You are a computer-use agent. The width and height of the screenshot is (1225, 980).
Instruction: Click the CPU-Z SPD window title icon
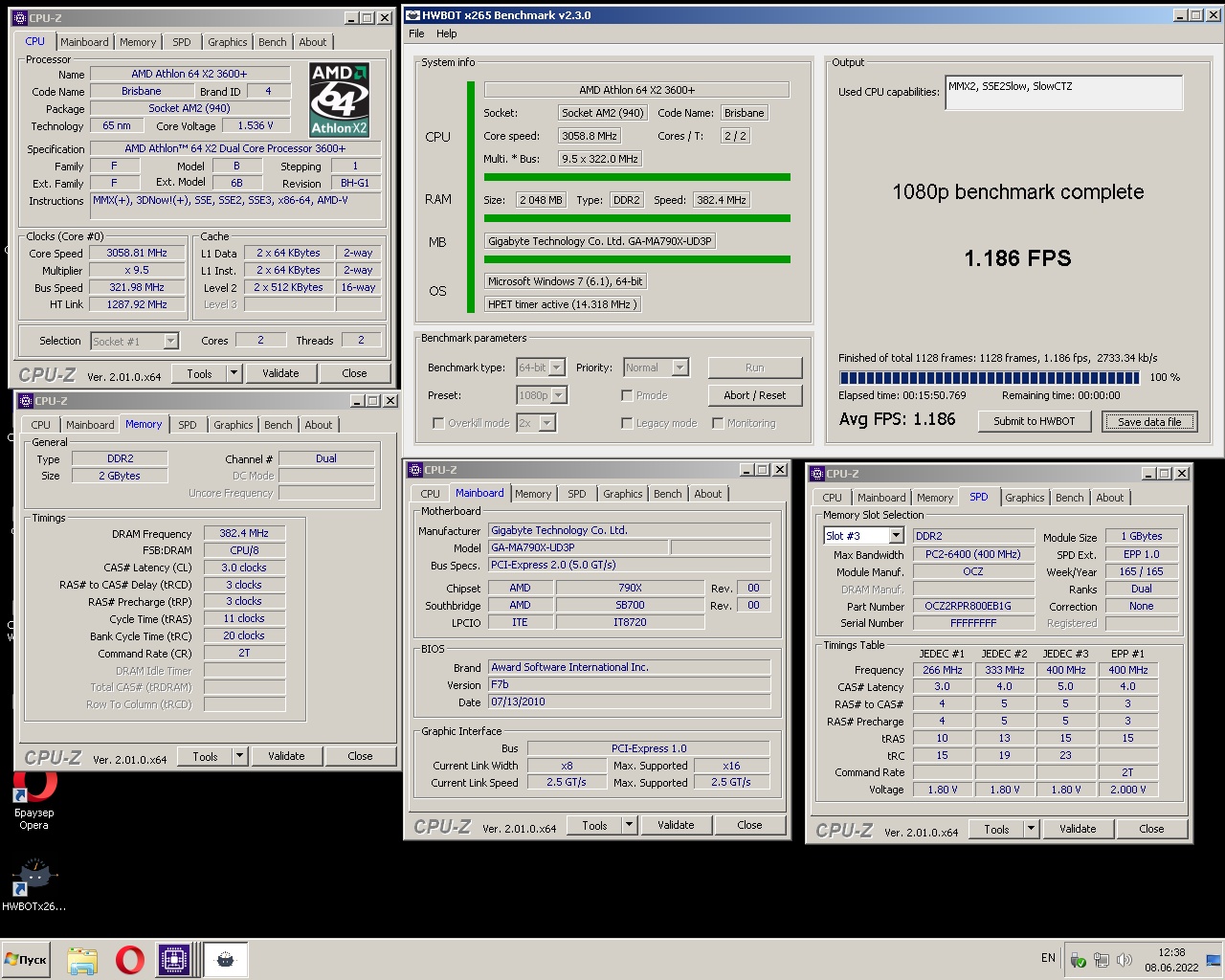pyautogui.click(x=817, y=474)
